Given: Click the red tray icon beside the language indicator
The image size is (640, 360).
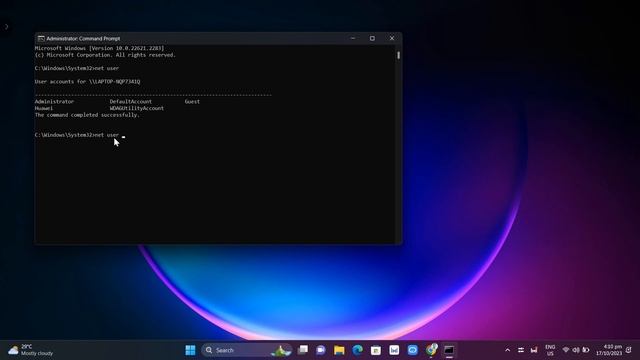Looking at the screenshot, I should coord(534,350).
